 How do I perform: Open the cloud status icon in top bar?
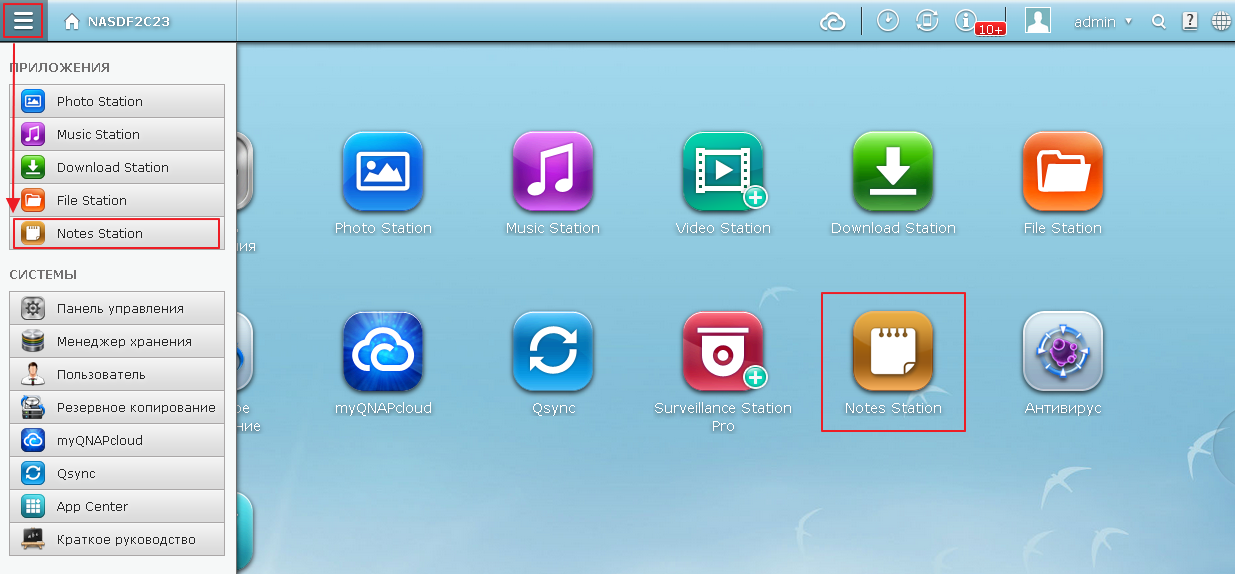coord(833,21)
